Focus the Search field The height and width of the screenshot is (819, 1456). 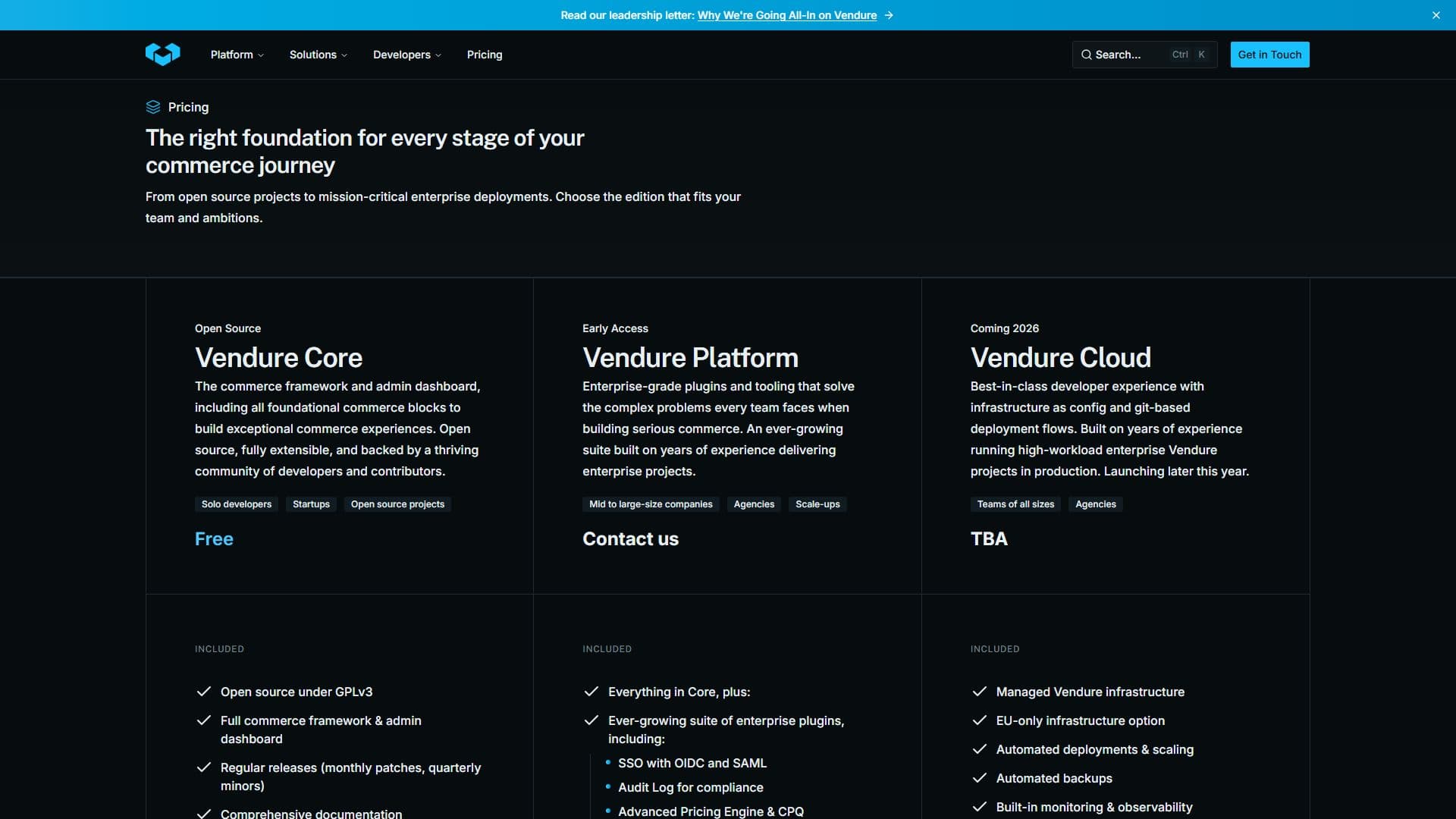coord(1144,55)
